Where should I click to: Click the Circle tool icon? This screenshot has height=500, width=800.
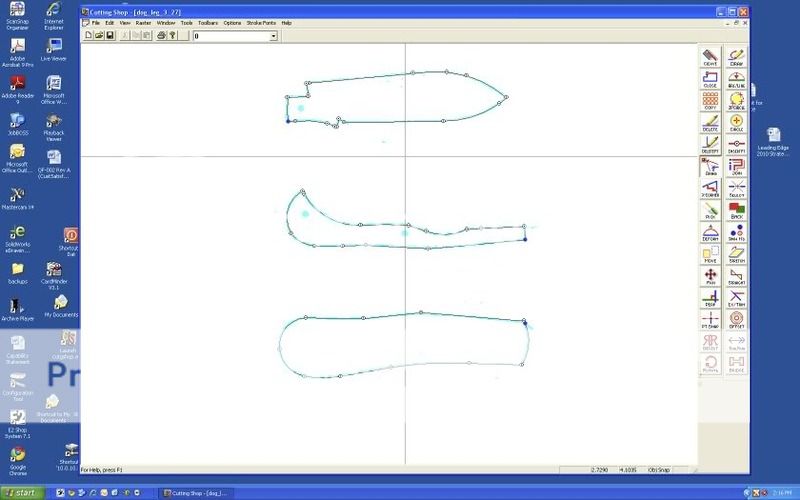pos(737,122)
